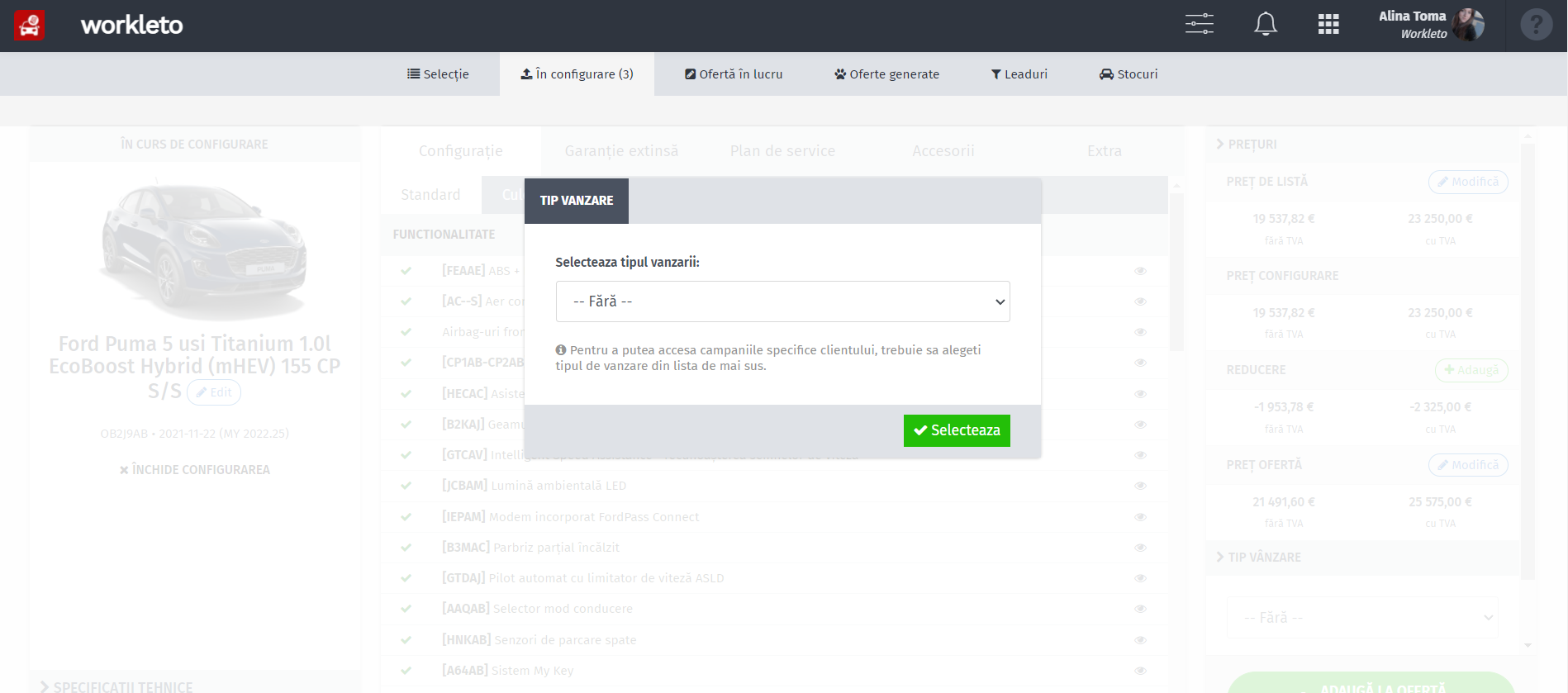Open the Stocuri tab
Screen dimensions: 1568x693
[1128, 74]
